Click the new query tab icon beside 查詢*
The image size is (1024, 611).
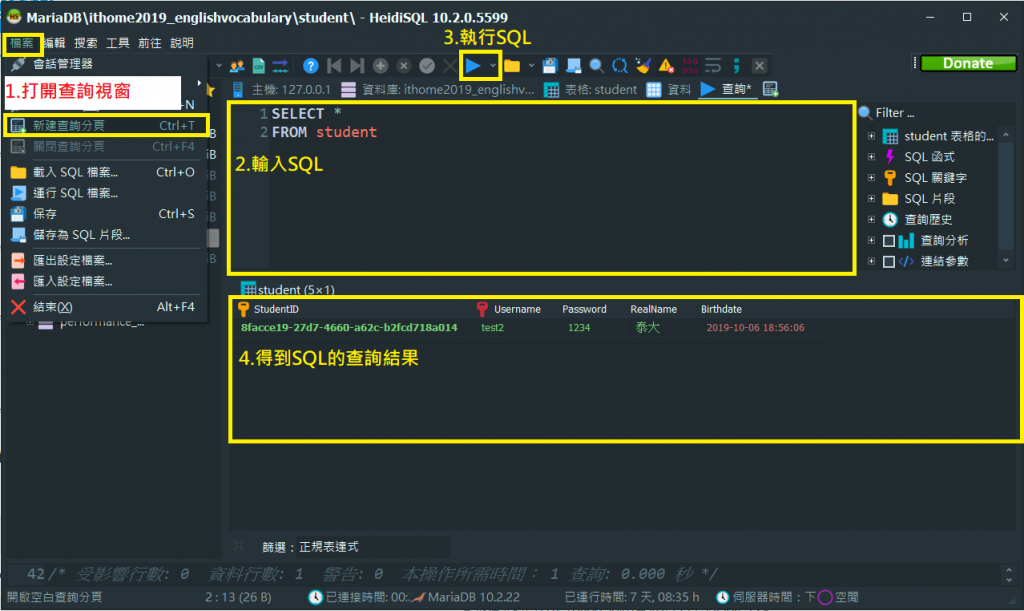771,89
